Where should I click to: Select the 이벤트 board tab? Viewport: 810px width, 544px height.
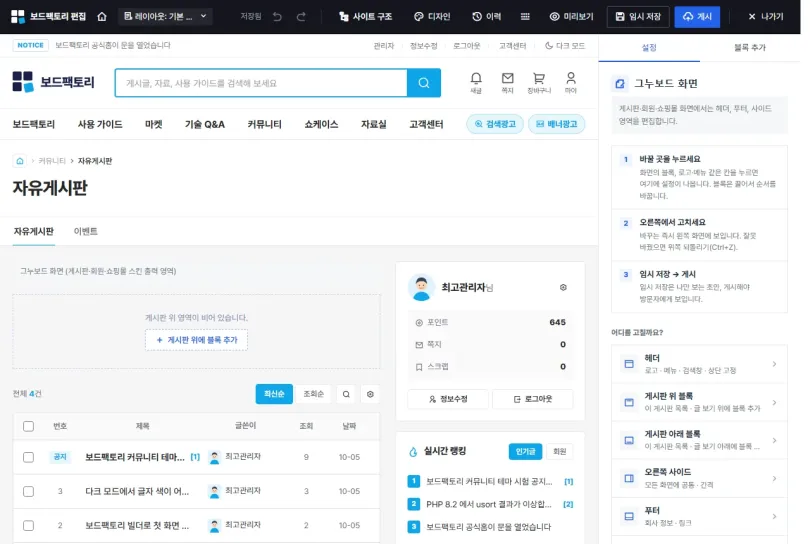[85, 231]
